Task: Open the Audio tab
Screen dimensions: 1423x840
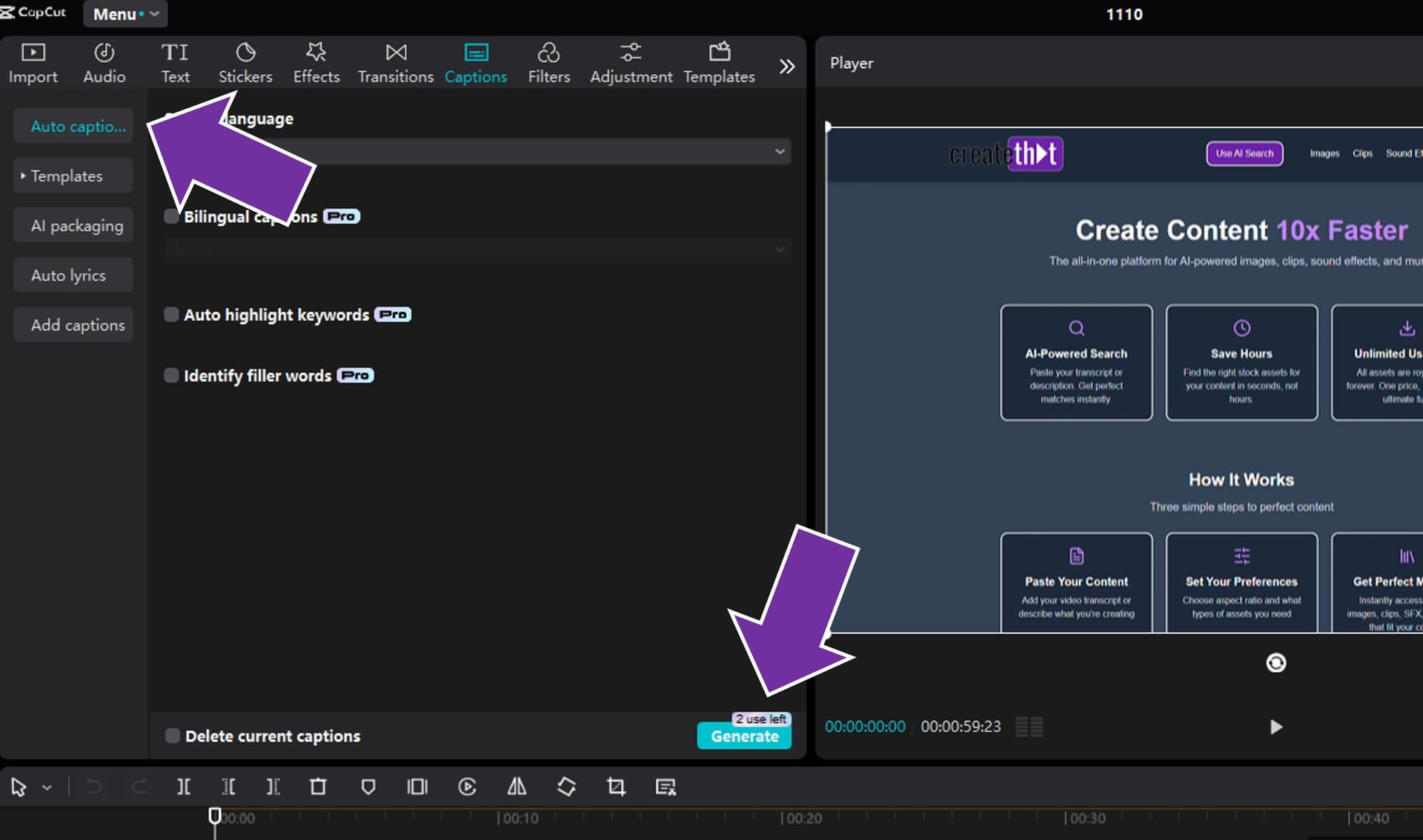Action: click(x=104, y=64)
